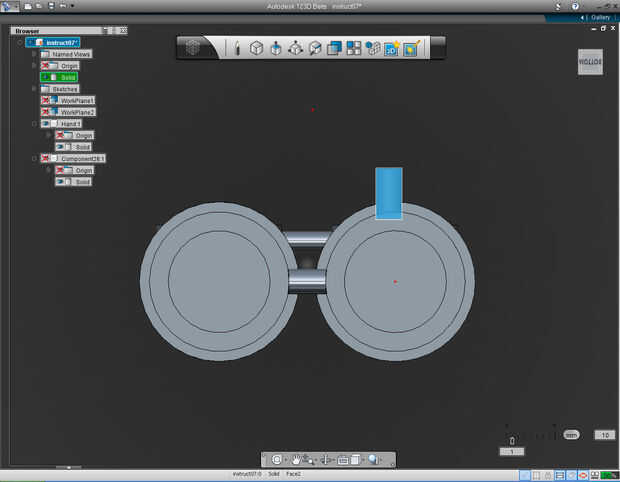Select the Component26:1 tree item
This screenshot has width=620, height=482.
73,159
